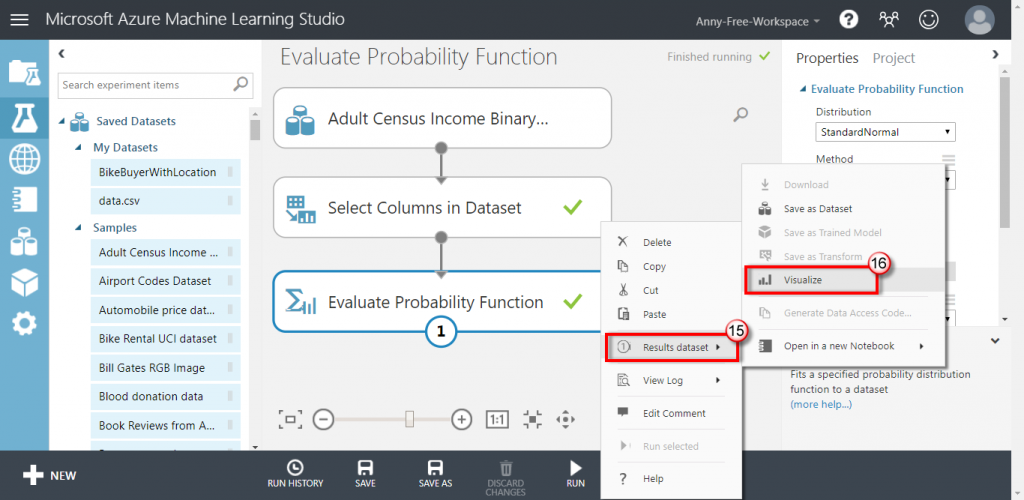The image size is (1024, 500).
Task: Open the View Log submenu
Action: point(671,380)
